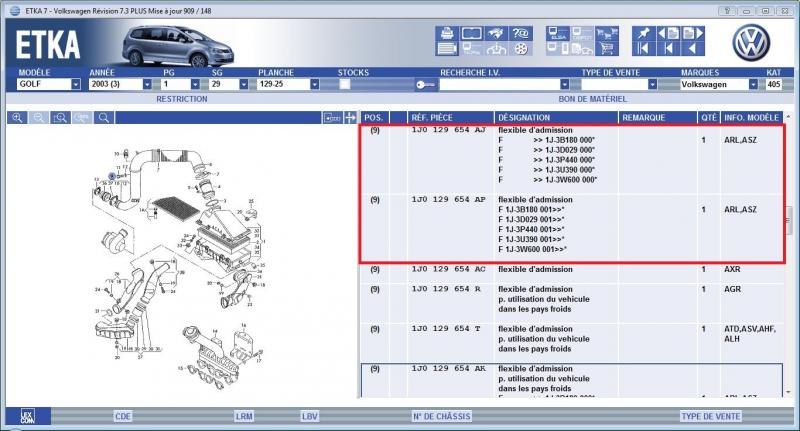Click the RÉF. PIÈCE column header
Screen dimensions: 800x431
point(451,118)
